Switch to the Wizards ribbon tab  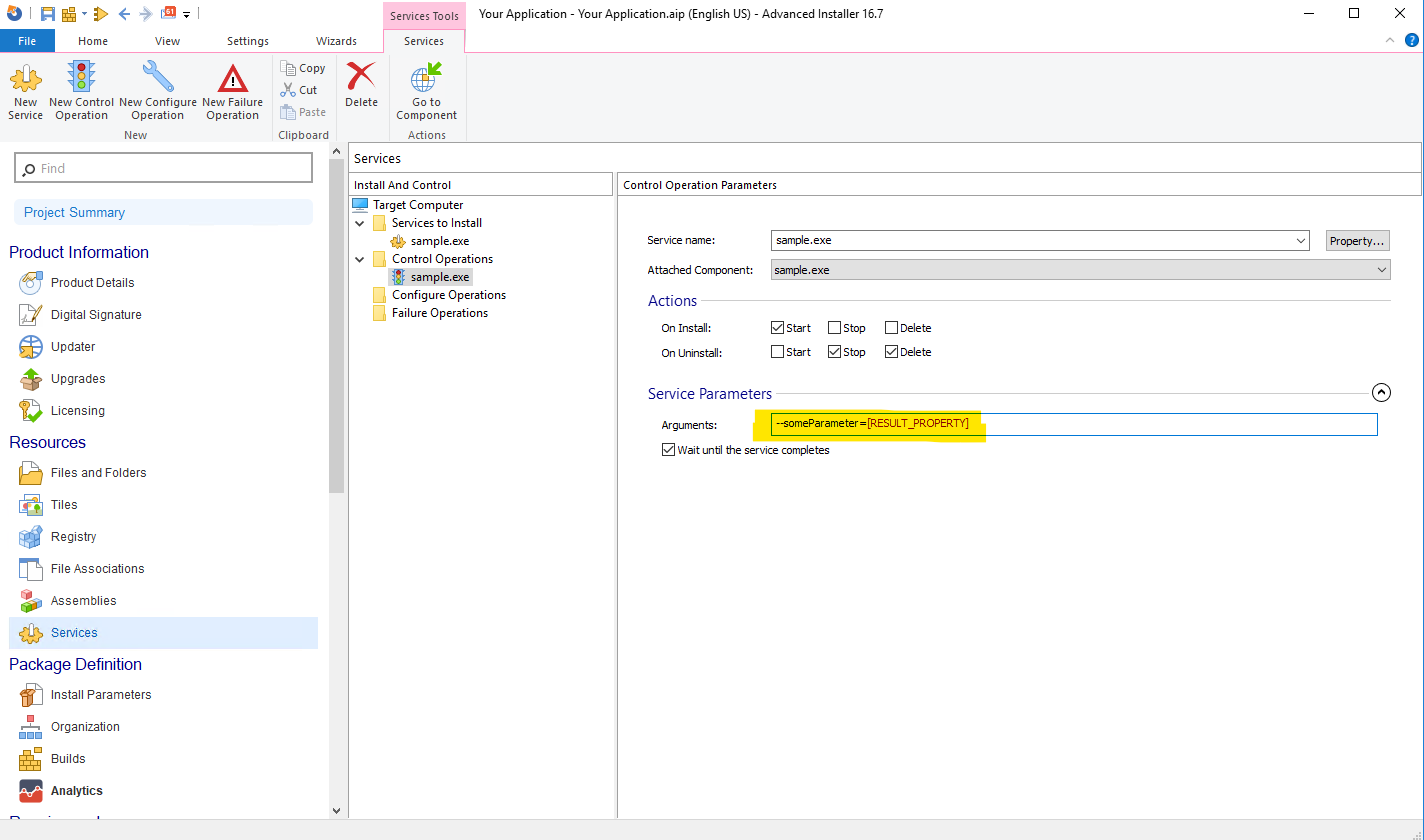pos(336,41)
